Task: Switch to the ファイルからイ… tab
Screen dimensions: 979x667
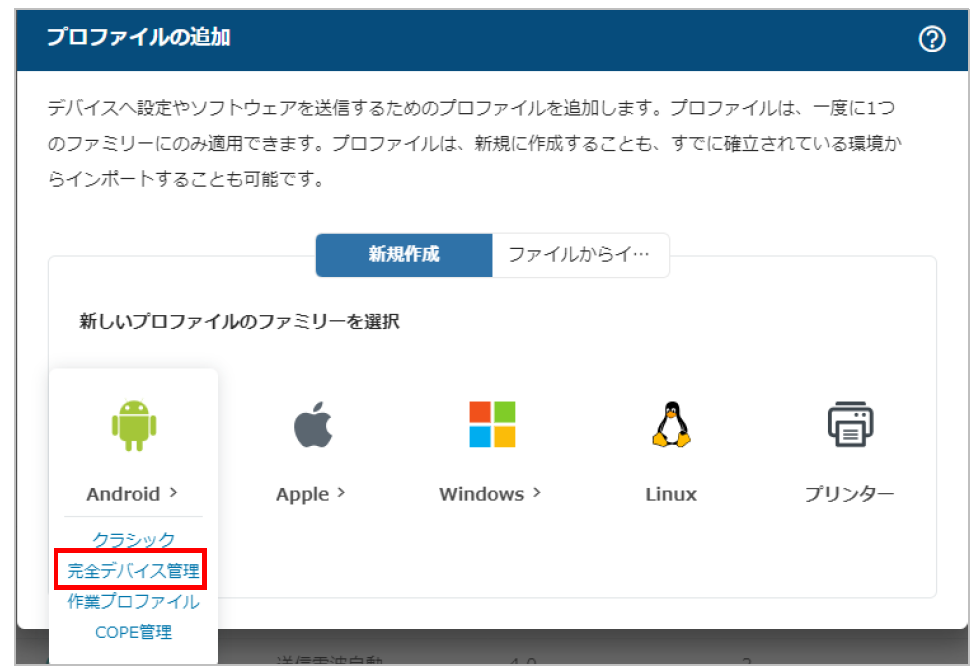Action: tap(581, 255)
